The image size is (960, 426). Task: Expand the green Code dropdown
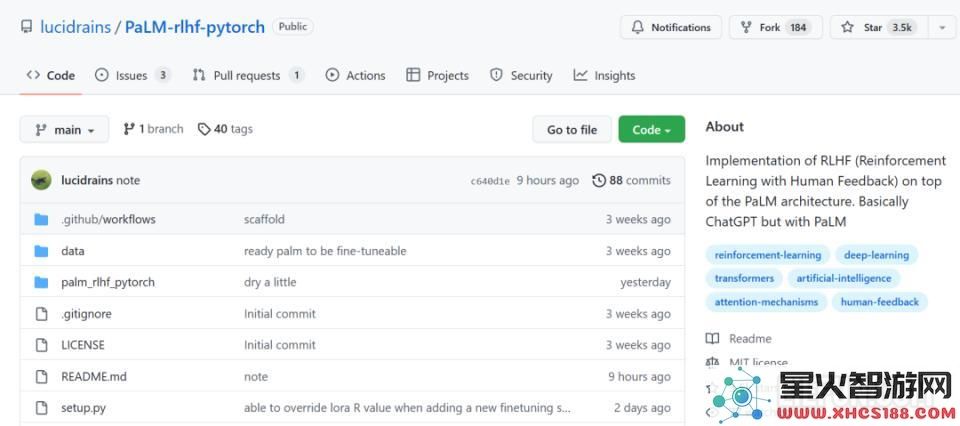pyautogui.click(x=651, y=129)
